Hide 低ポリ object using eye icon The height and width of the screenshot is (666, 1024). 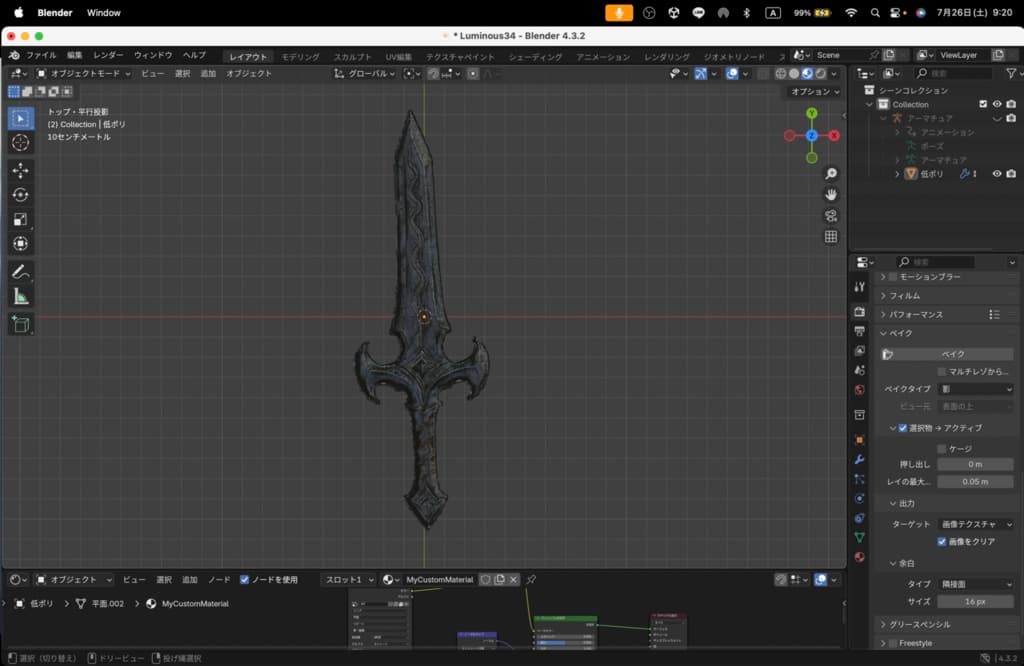click(996, 174)
